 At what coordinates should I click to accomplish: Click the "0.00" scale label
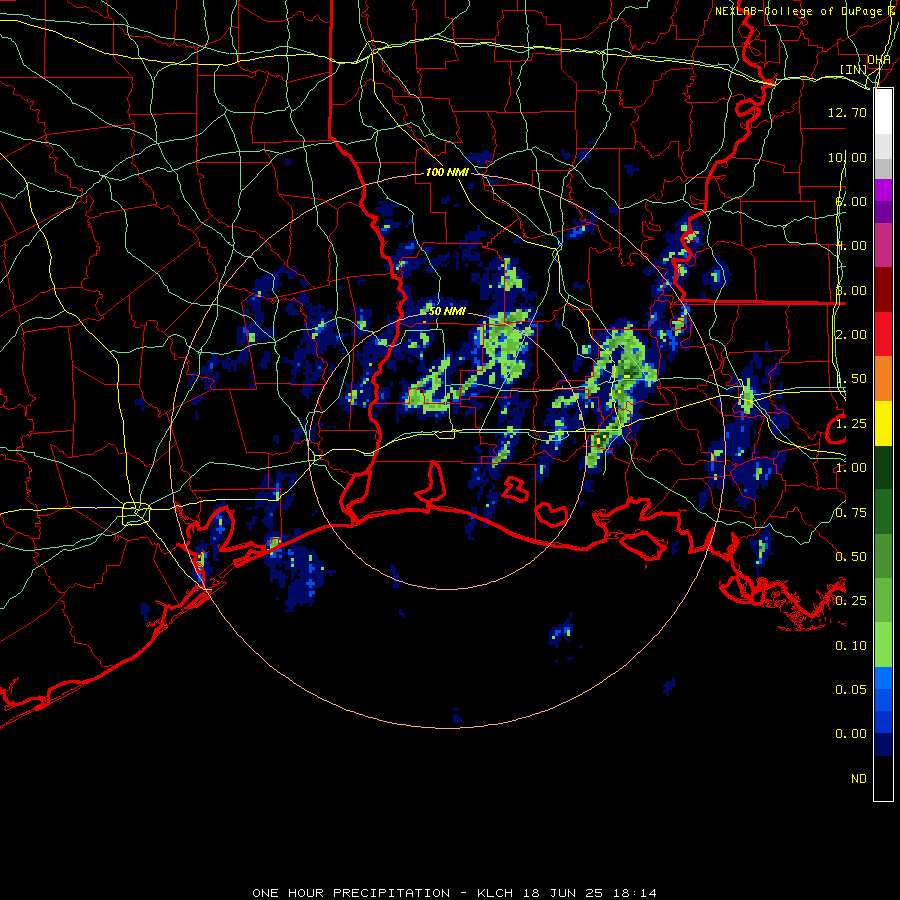(x=851, y=734)
